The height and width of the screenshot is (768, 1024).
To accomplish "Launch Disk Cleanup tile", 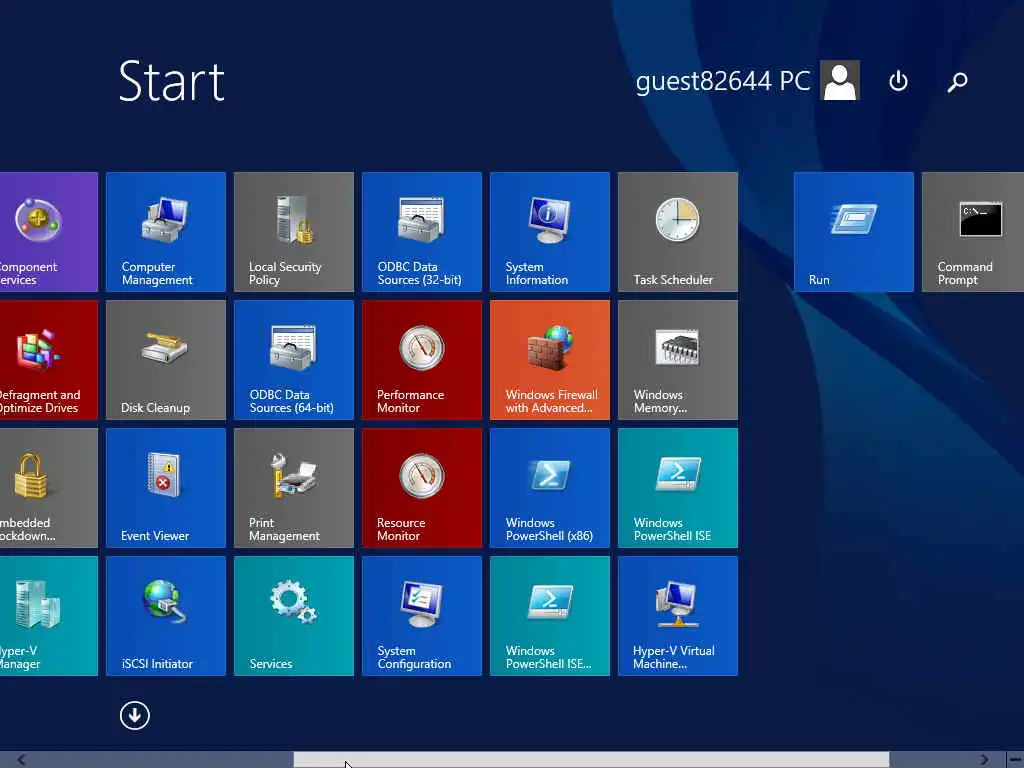I will 166,360.
